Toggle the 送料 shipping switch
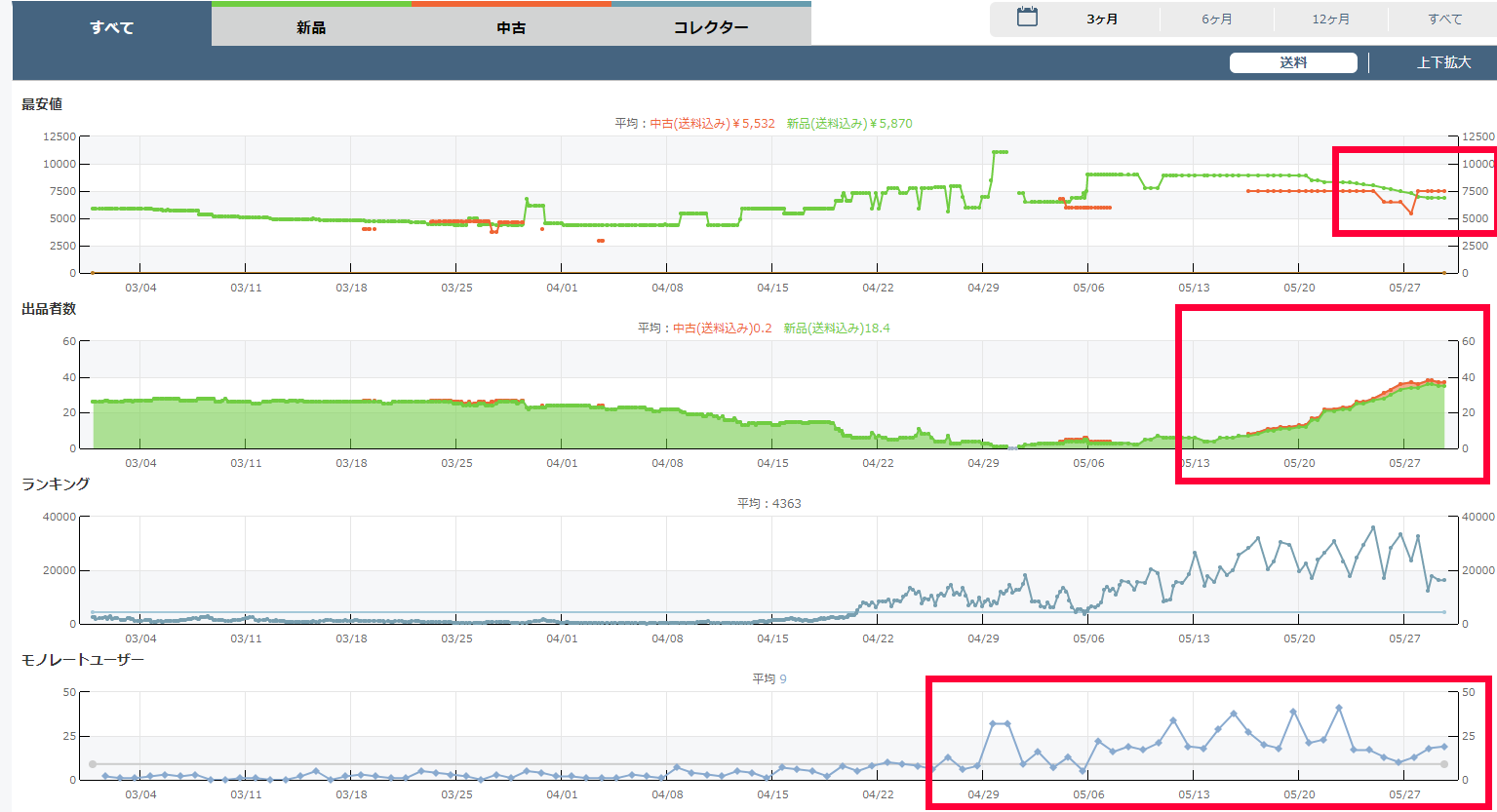1497x812 pixels. click(1292, 62)
